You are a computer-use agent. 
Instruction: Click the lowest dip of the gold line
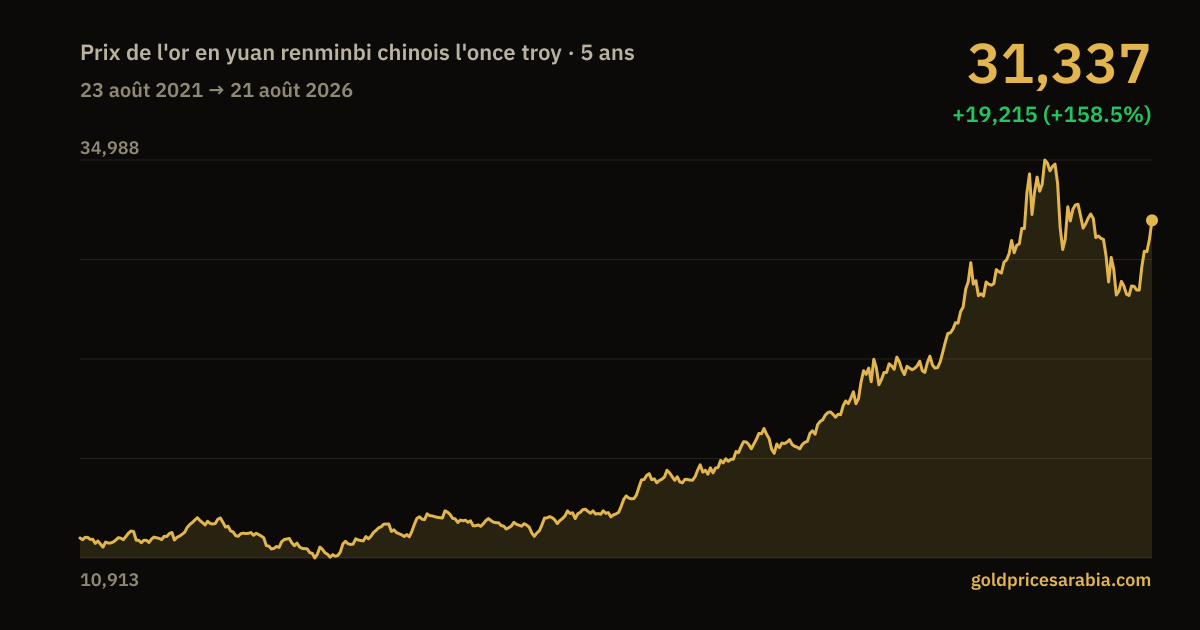click(x=315, y=557)
